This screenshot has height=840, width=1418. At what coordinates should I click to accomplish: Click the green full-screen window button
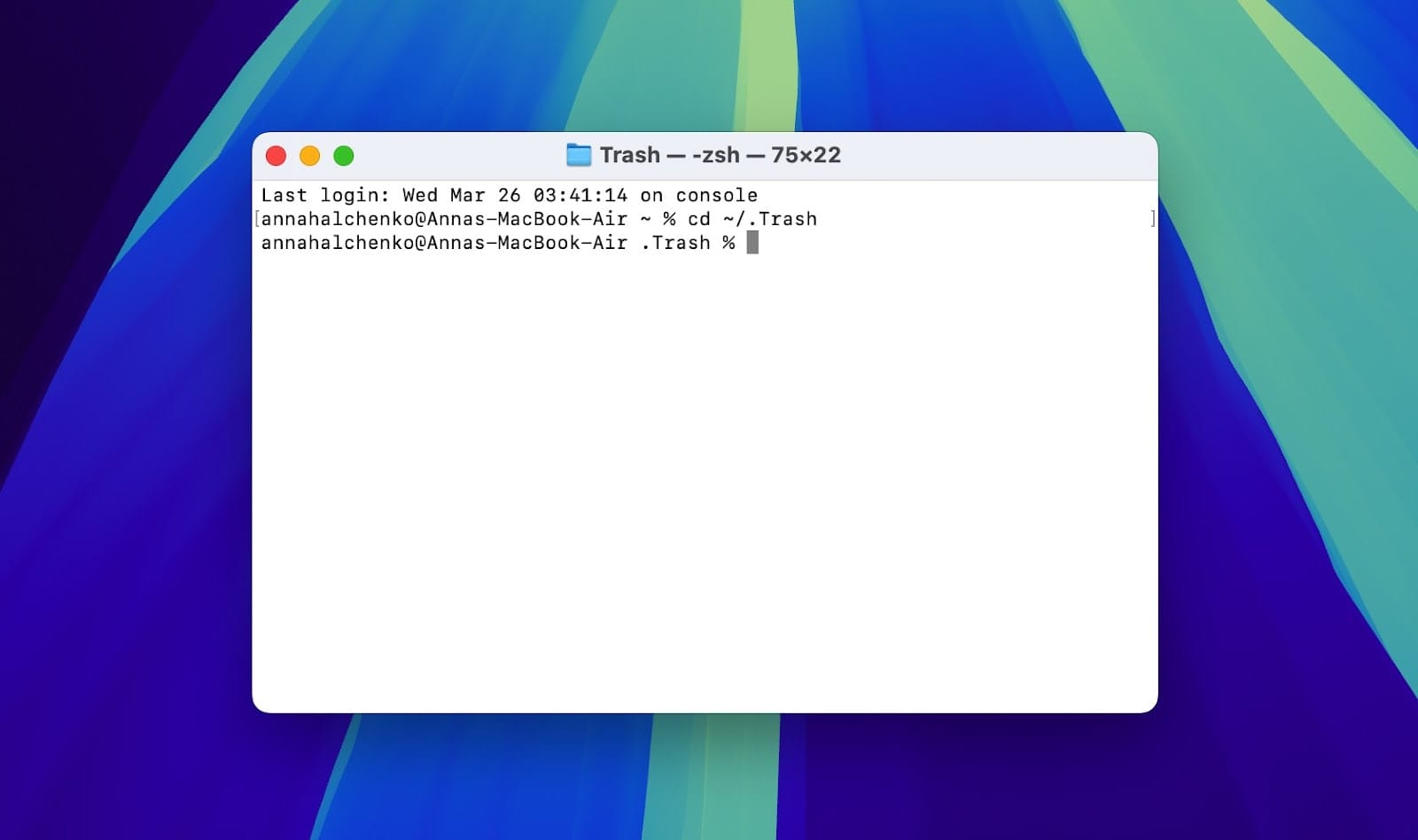[343, 155]
